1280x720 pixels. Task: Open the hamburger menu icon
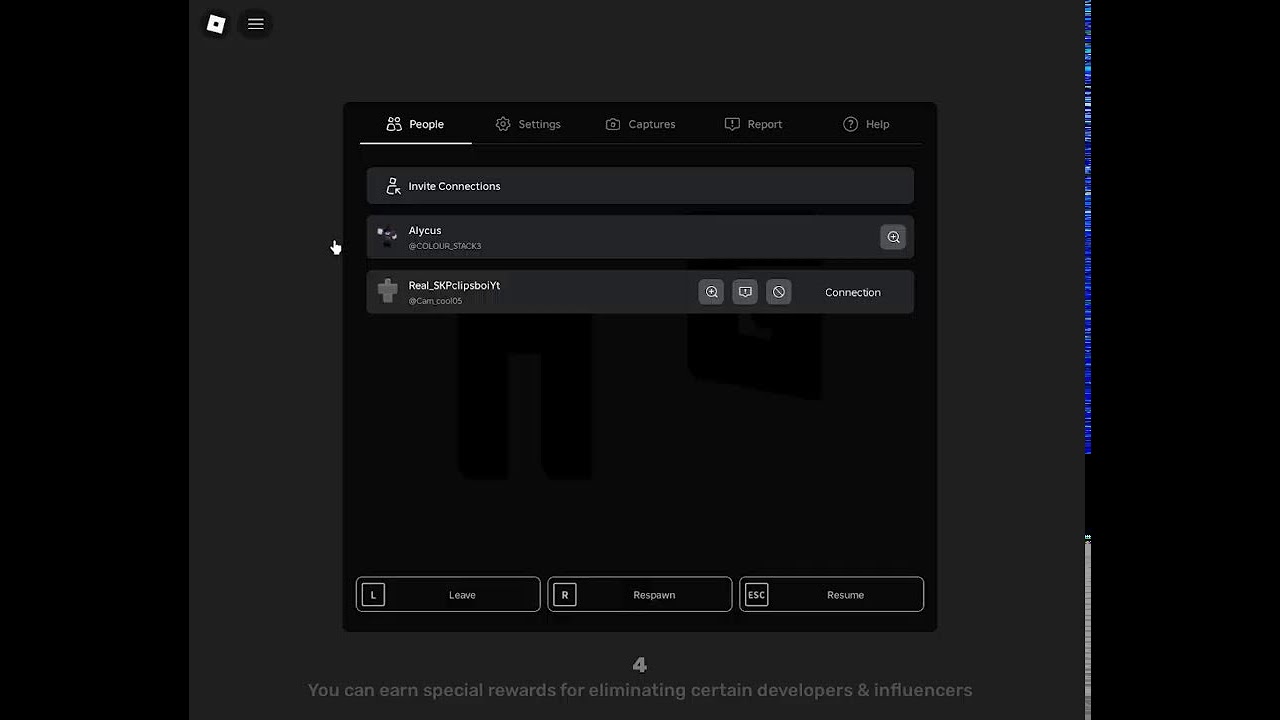(x=256, y=24)
